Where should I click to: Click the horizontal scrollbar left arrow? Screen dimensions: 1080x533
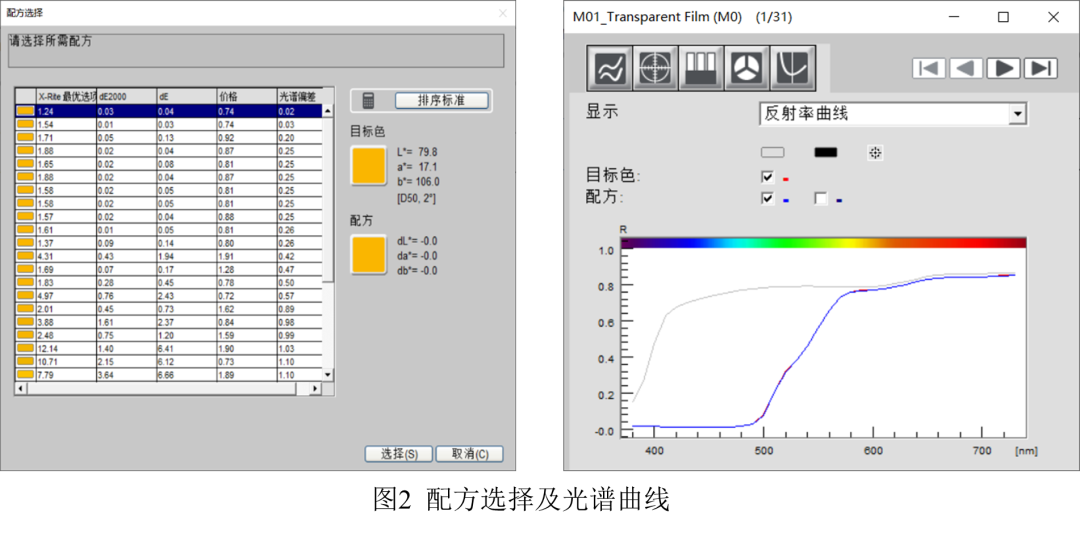tap(21, 389)
